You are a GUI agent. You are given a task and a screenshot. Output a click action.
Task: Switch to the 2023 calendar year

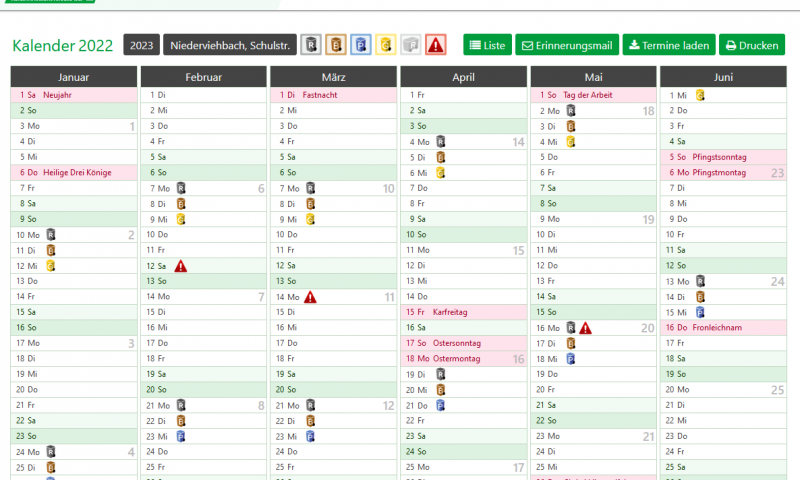click(x=141, y=45)
